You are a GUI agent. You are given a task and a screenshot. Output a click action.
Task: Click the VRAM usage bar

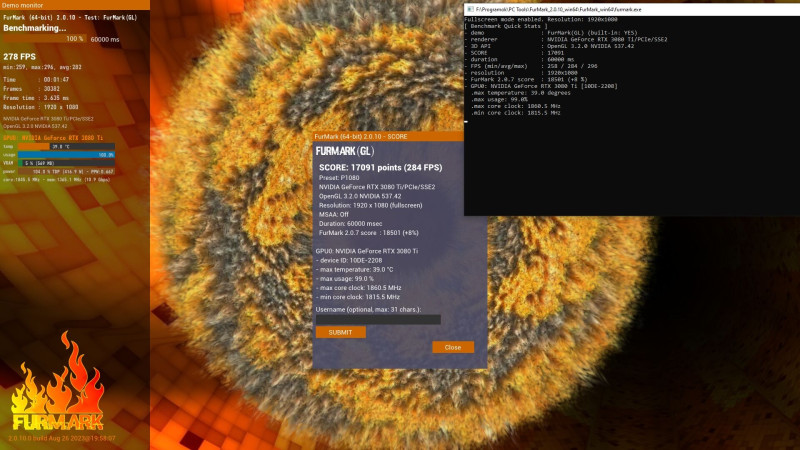[x=66, y=163]
